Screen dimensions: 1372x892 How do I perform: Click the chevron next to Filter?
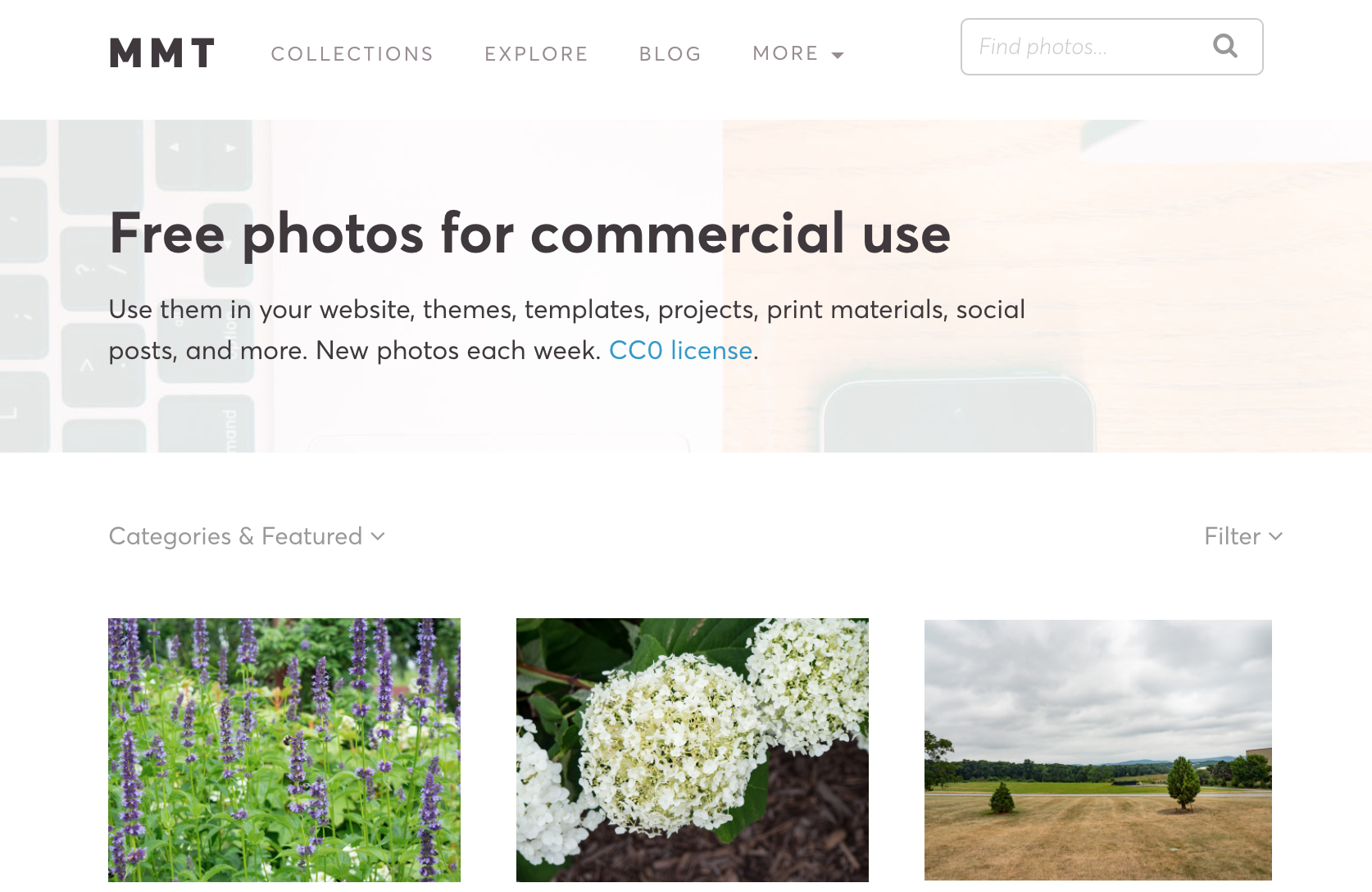pyautogui.click(x=1275, y=536)
